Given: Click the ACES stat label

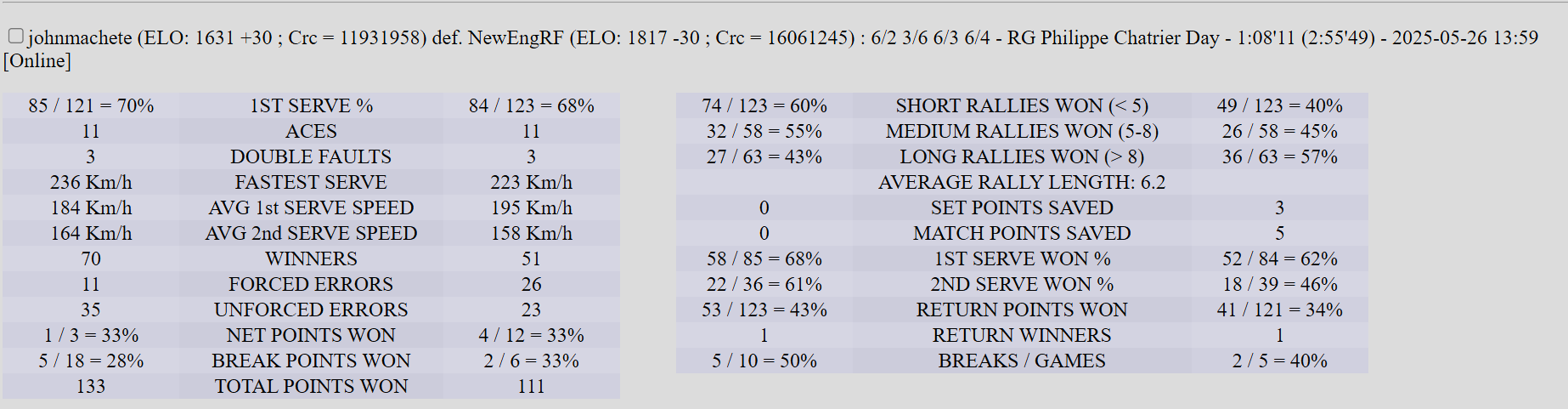Looking at the screenshot, I should point(311,131).
